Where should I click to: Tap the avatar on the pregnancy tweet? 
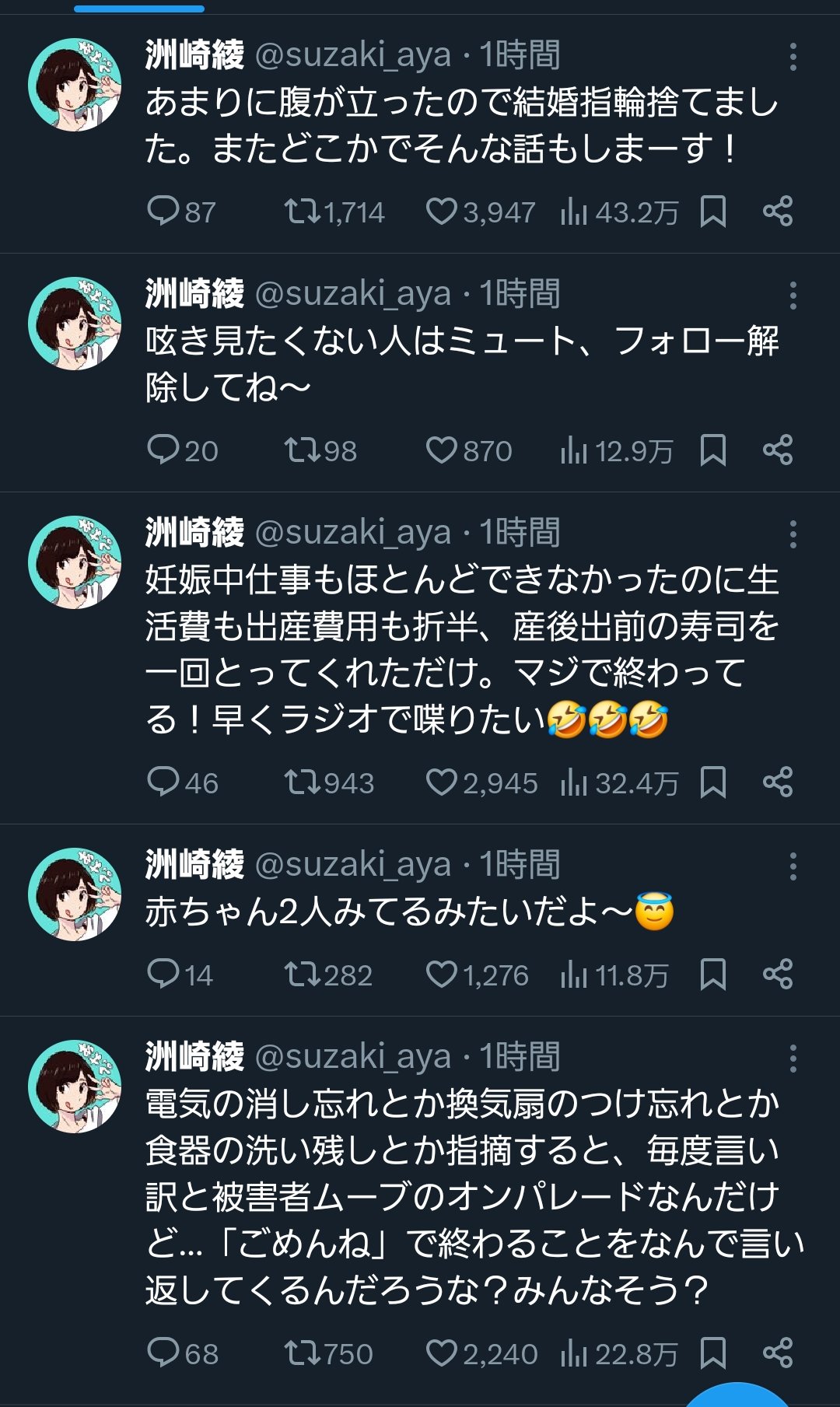(x=75, y=562)
